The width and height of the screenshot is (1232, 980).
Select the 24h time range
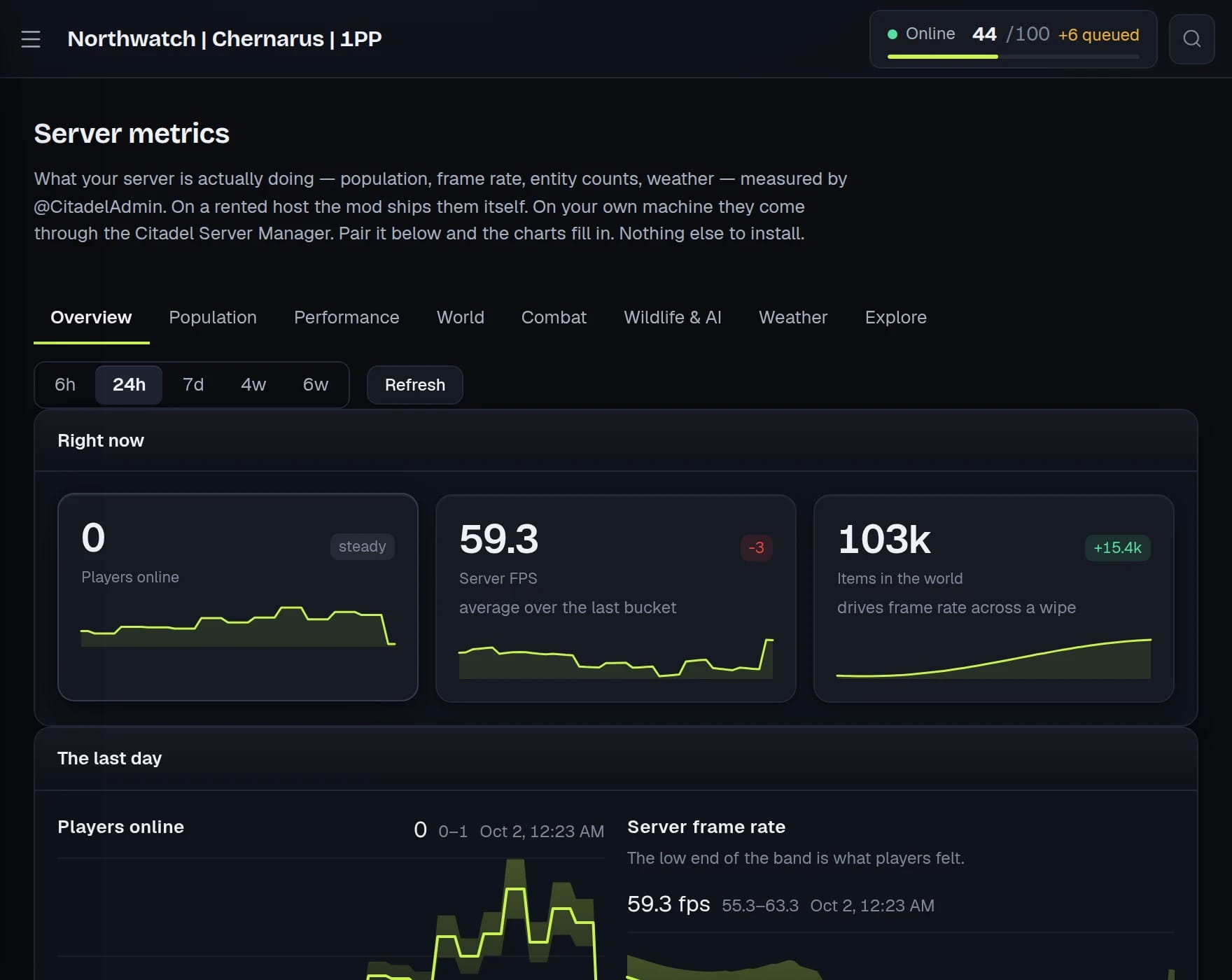pyautogui.click(x=129, y=384)
